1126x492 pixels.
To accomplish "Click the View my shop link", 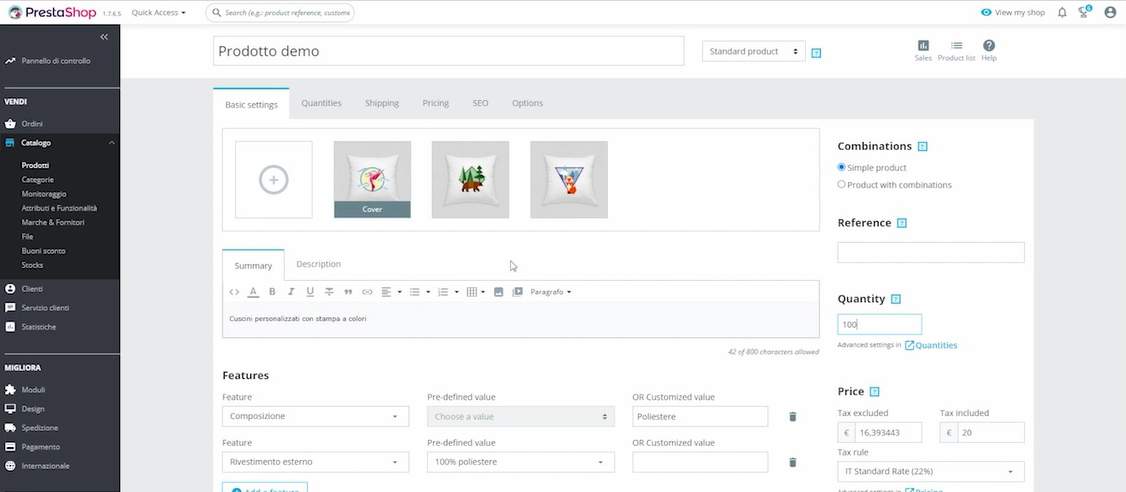I will point(1012,13).
